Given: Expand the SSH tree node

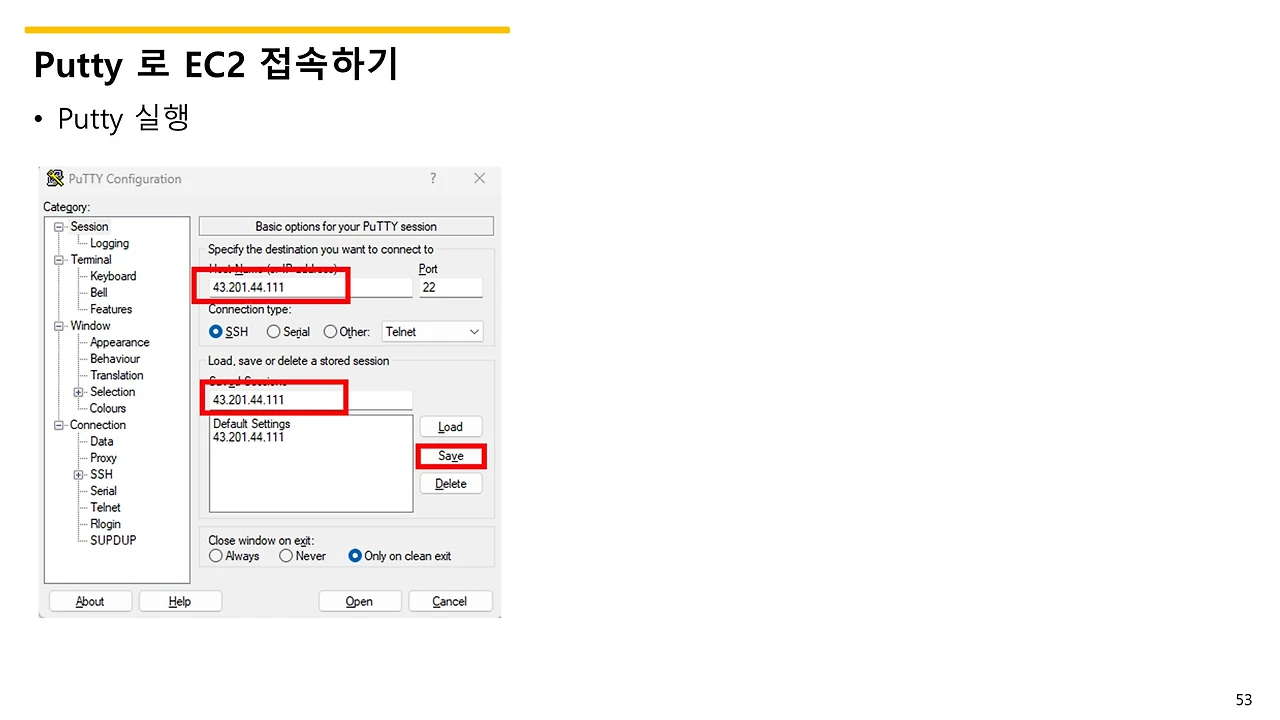Looking at the screenshot, I should [x=78, y=474].
